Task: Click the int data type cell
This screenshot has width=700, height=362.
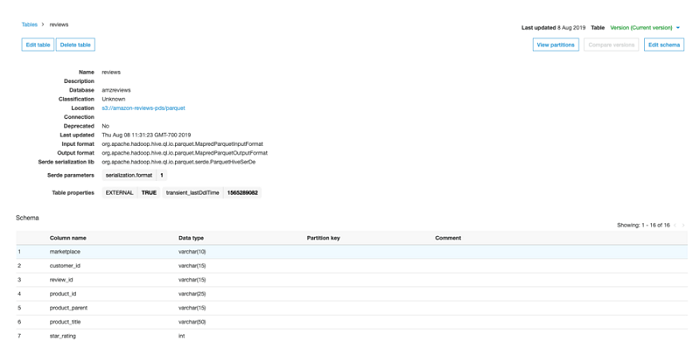Action: coord(182,336)
